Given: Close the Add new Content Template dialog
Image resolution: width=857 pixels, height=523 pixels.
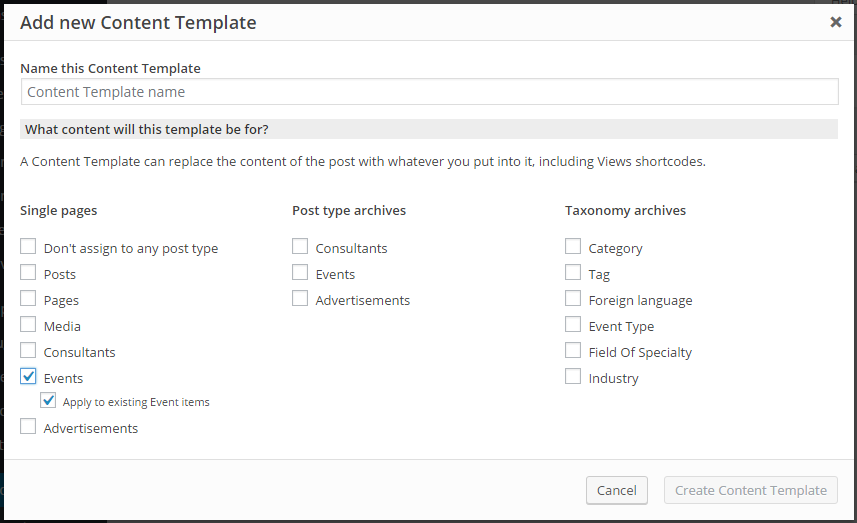Looking at the screenshot, I should (836, 22).
